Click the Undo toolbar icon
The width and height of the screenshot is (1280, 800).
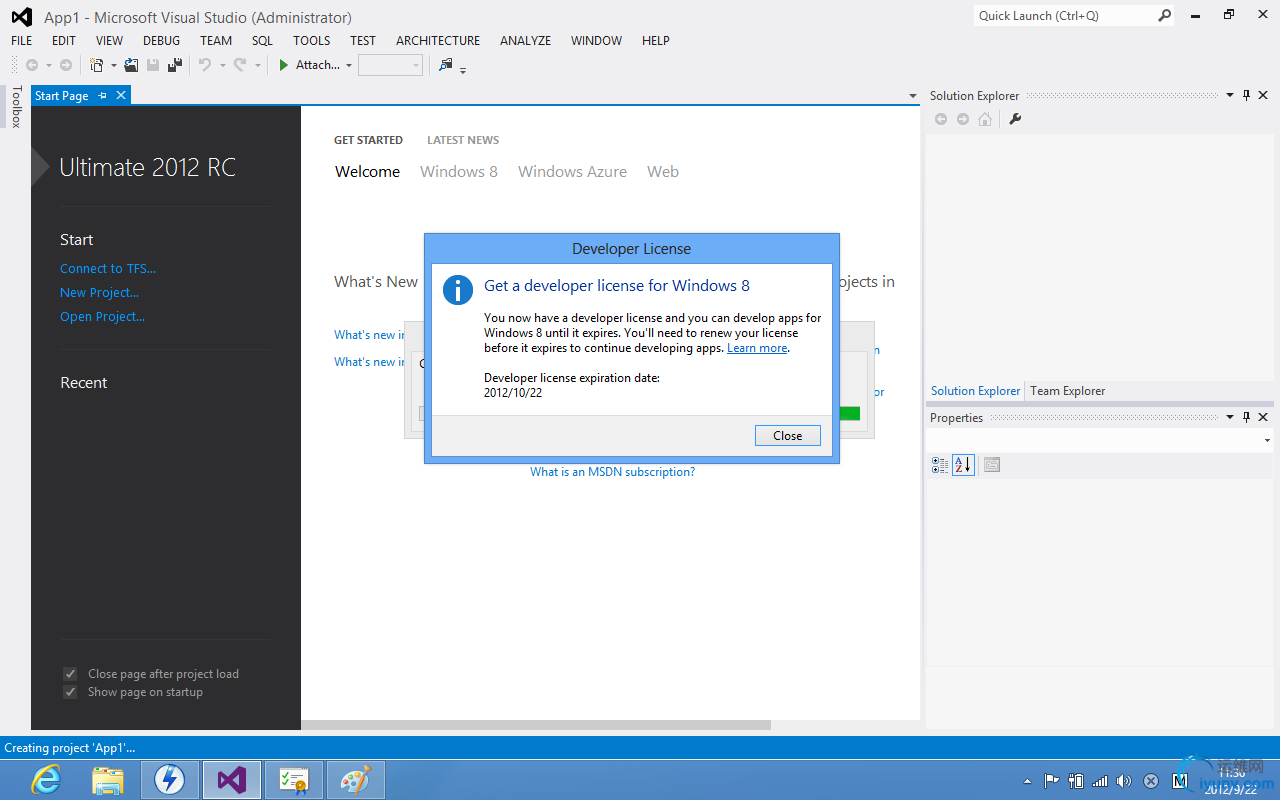[x=205, y=65]
